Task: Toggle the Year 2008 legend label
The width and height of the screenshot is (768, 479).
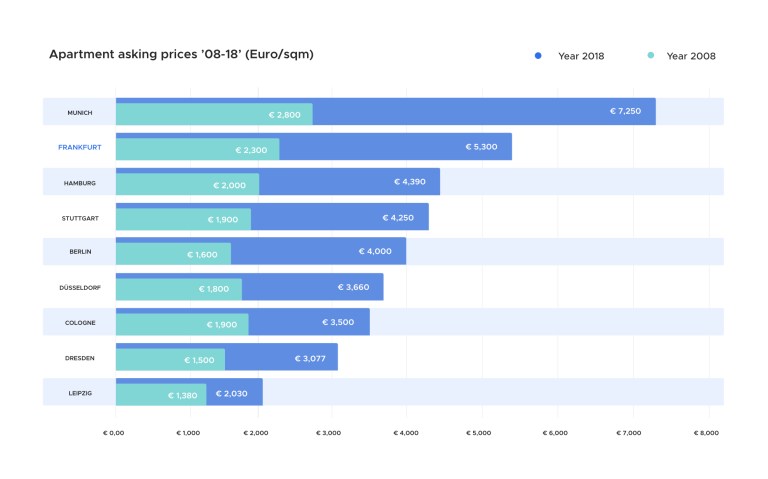Action: (x=691, y=56)
